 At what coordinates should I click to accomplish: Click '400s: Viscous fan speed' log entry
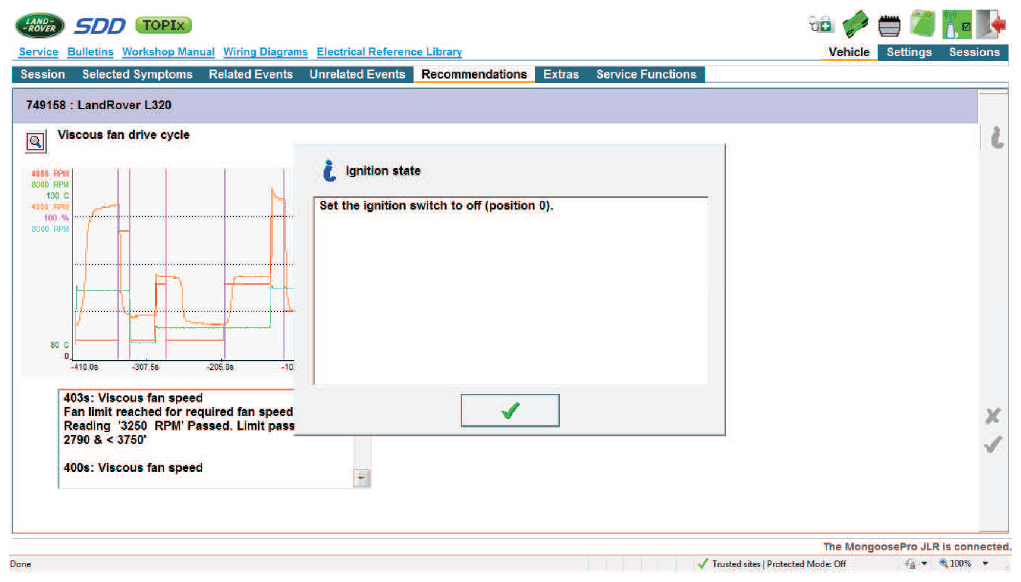(133, 467)
